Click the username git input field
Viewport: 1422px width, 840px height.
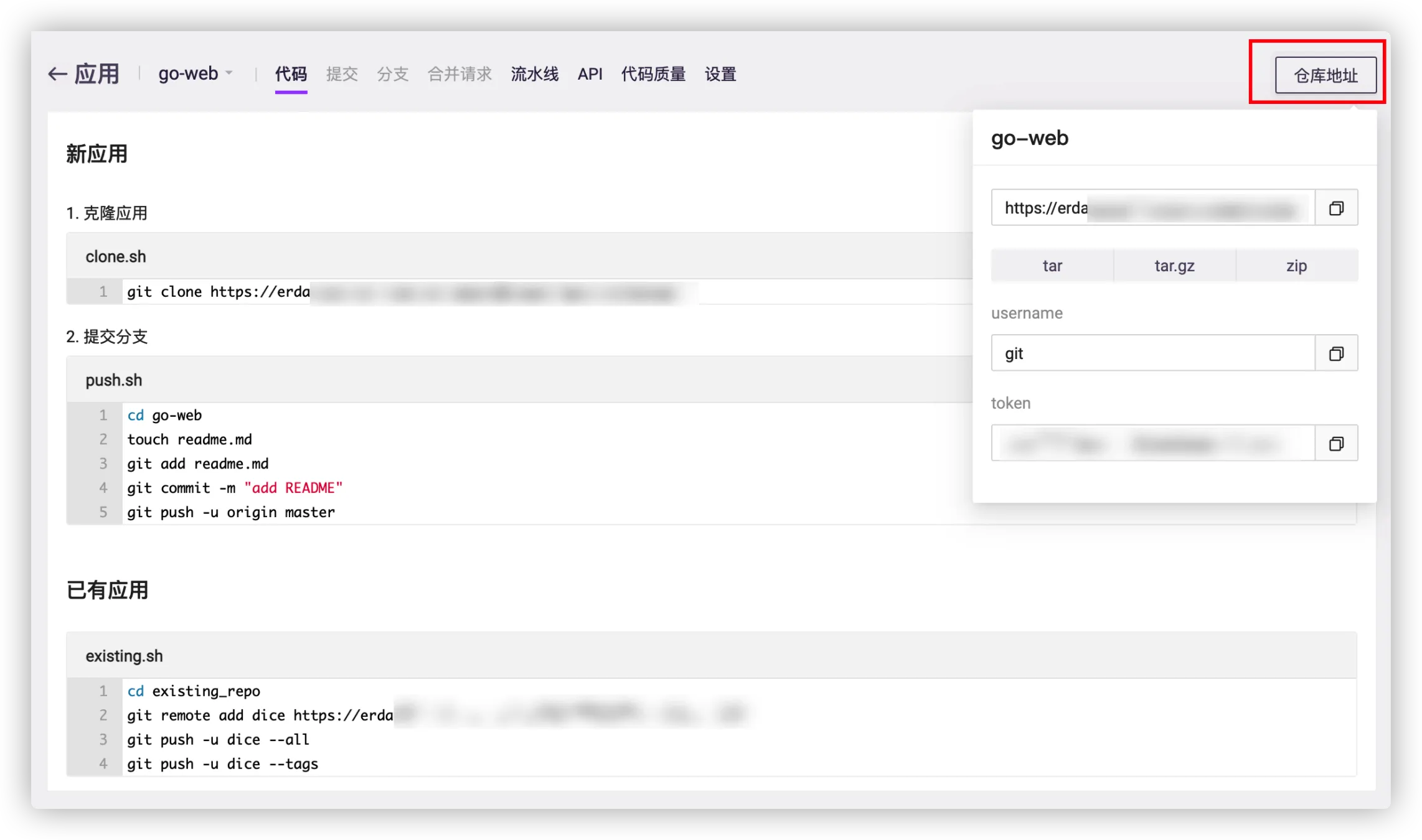(x=1152, y=353)
